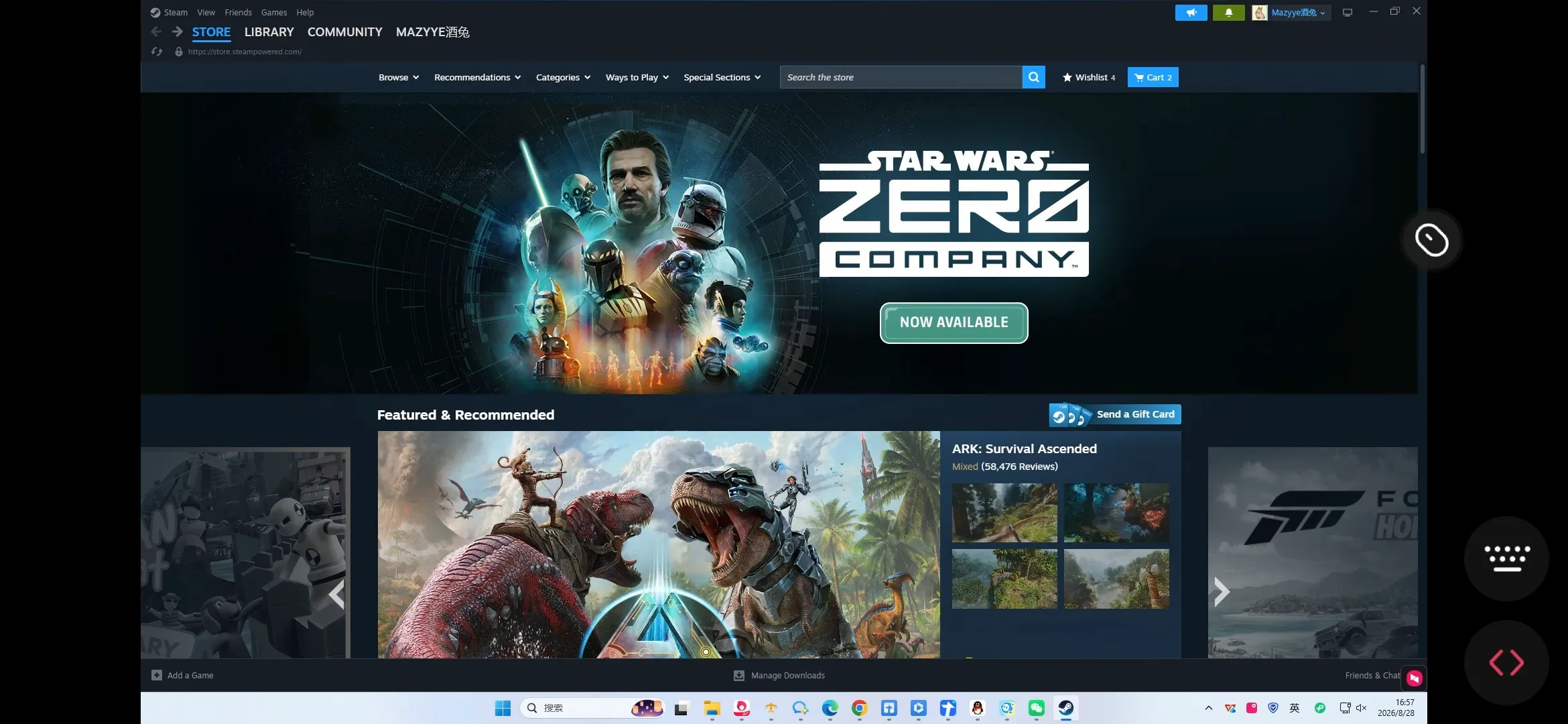
Task: Open the MAZYYE profile tab
Action: [433, 32]
